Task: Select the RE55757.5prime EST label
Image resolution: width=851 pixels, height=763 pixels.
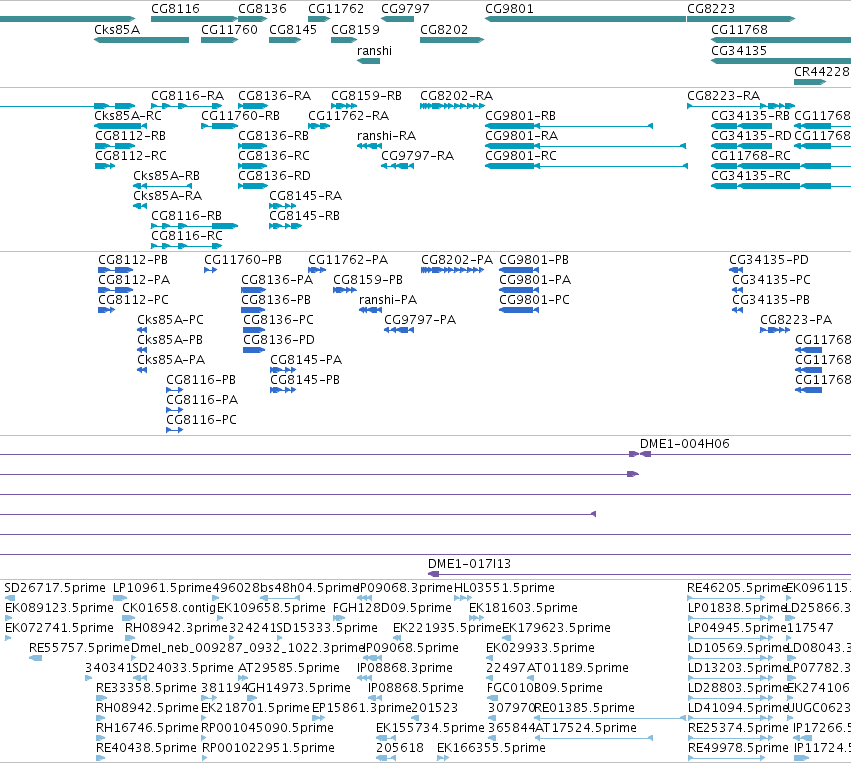Action: 79,648
